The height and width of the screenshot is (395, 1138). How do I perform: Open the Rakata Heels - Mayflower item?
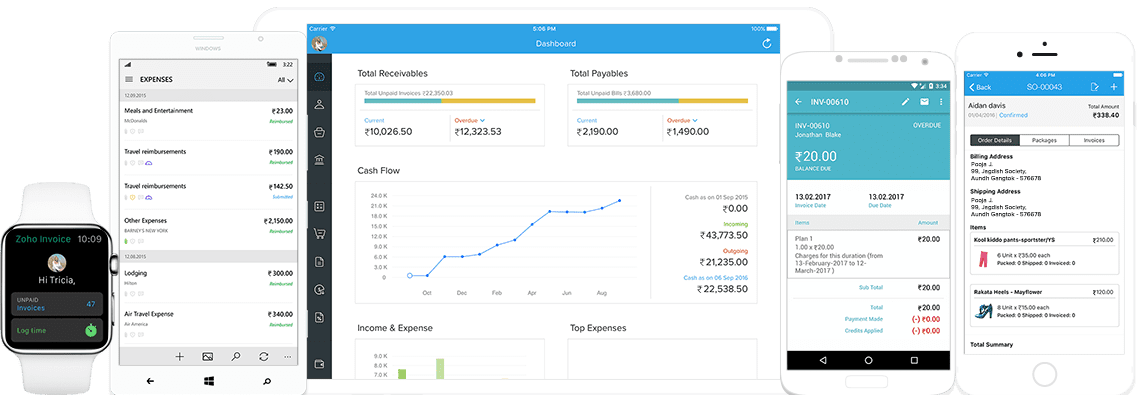tap(1045, 306)
